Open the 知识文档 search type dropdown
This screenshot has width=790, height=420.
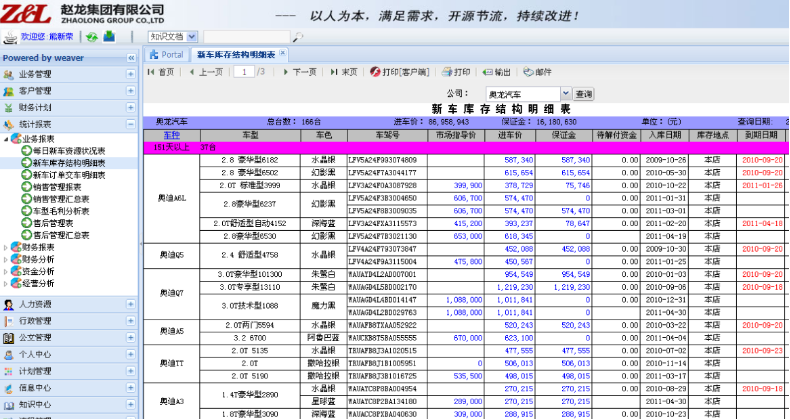point(192,37)
